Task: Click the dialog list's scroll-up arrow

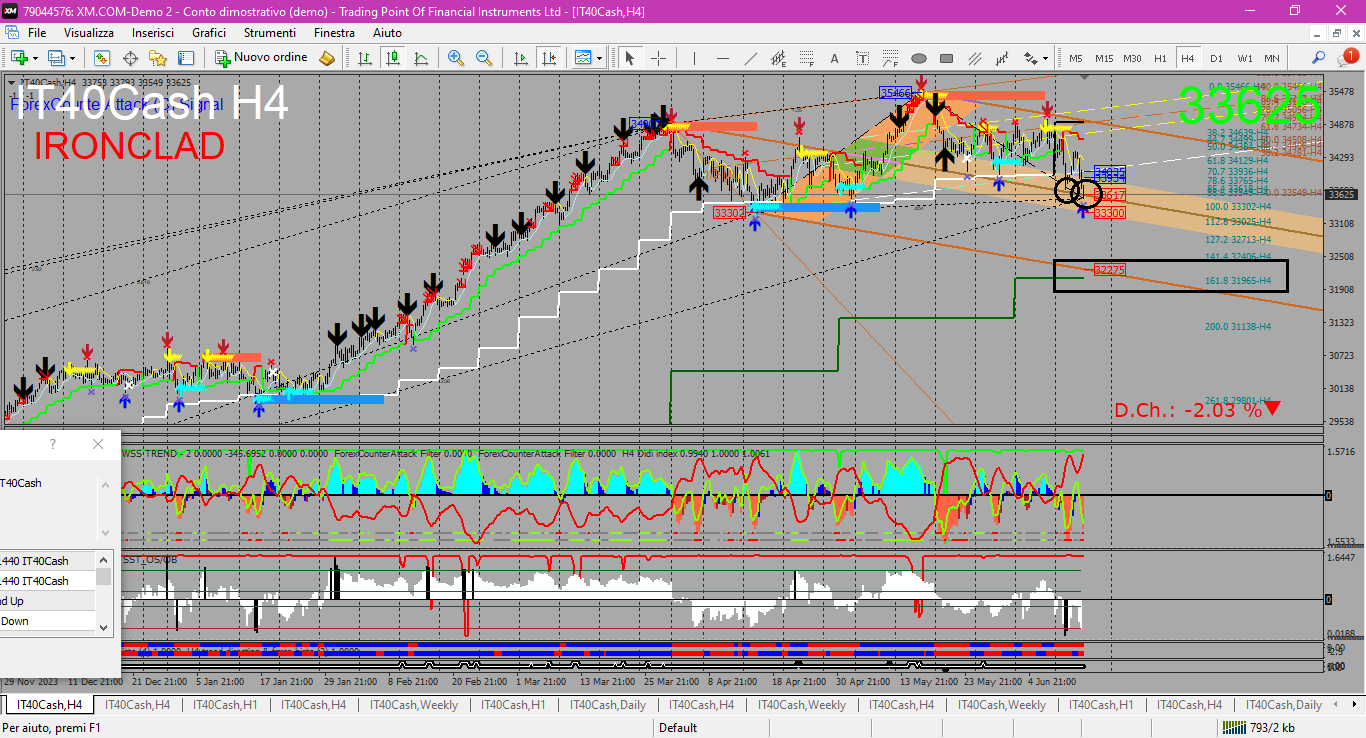Action: coord(103,560)
